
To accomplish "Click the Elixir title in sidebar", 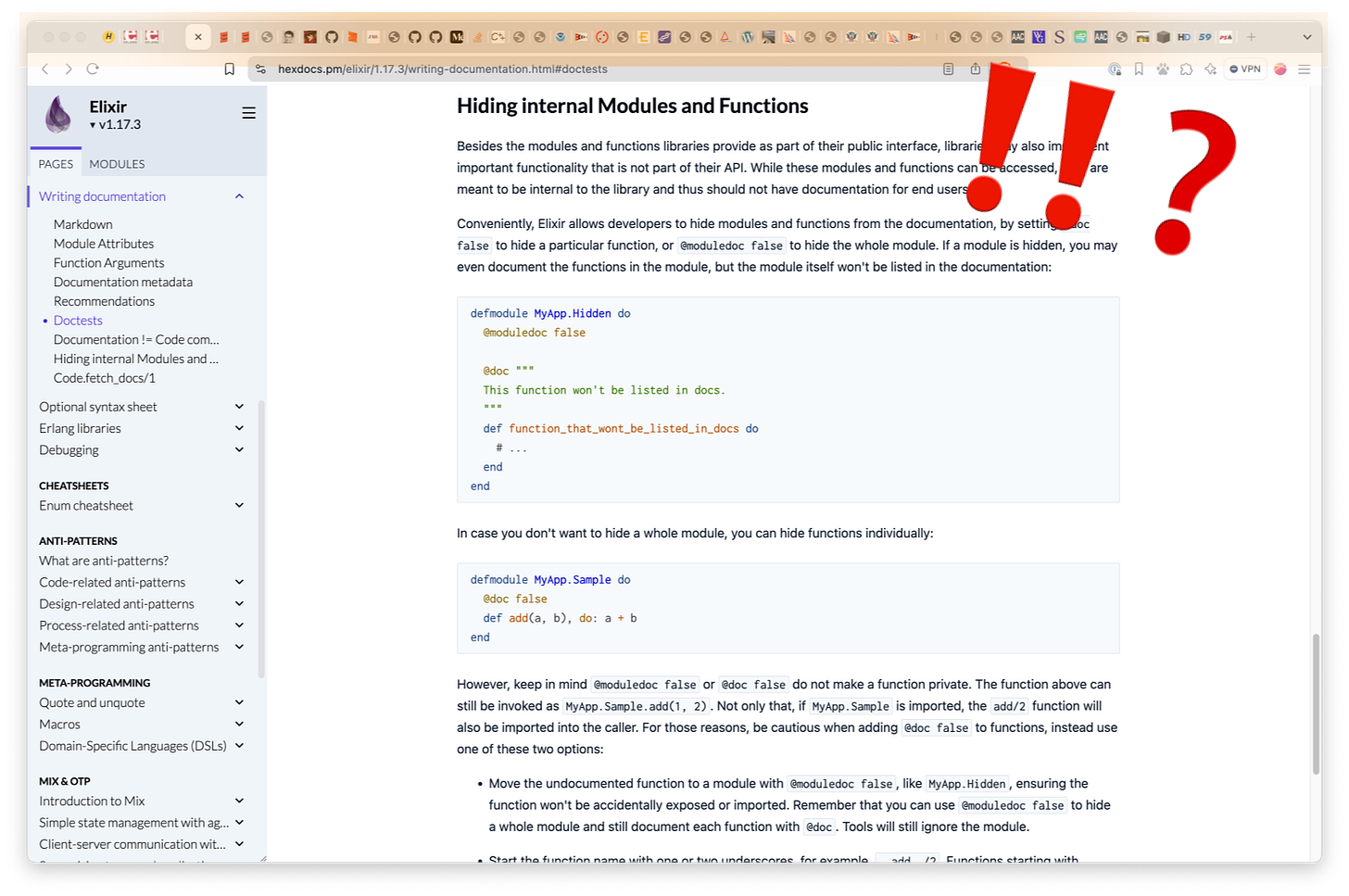I will 108,107.
